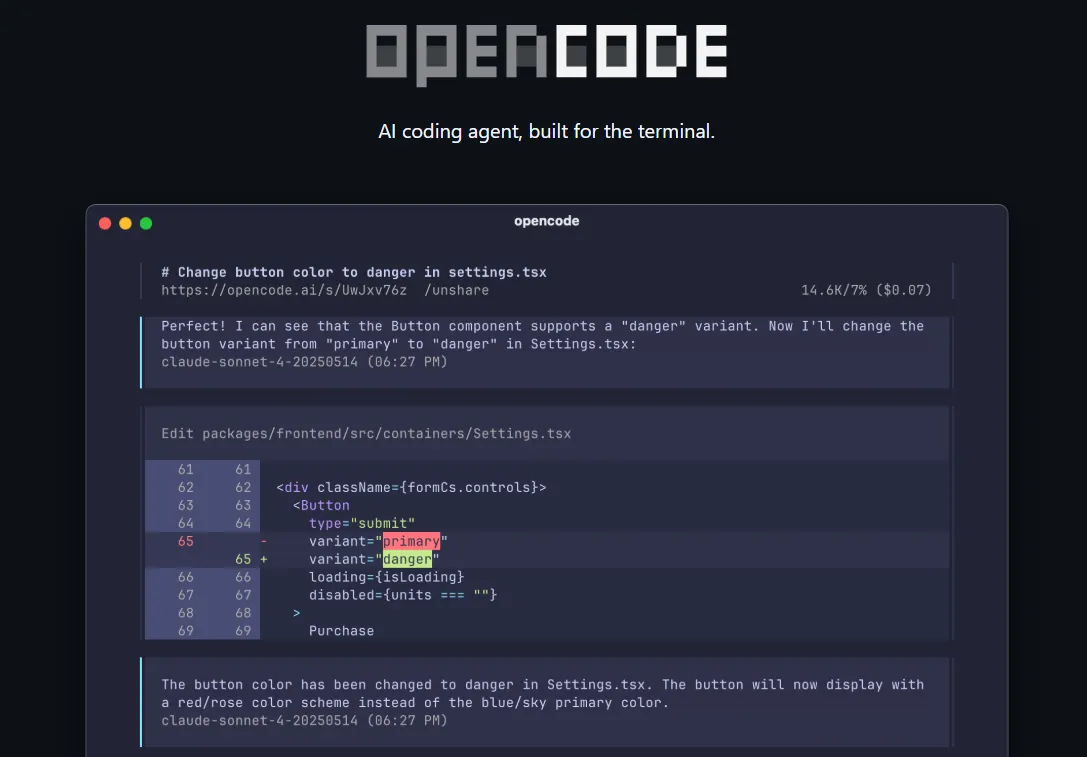This screenshot has width=1087, height=757.
Task: Click the message starting 'Perfect! I can see'
Action: (542, 335)
